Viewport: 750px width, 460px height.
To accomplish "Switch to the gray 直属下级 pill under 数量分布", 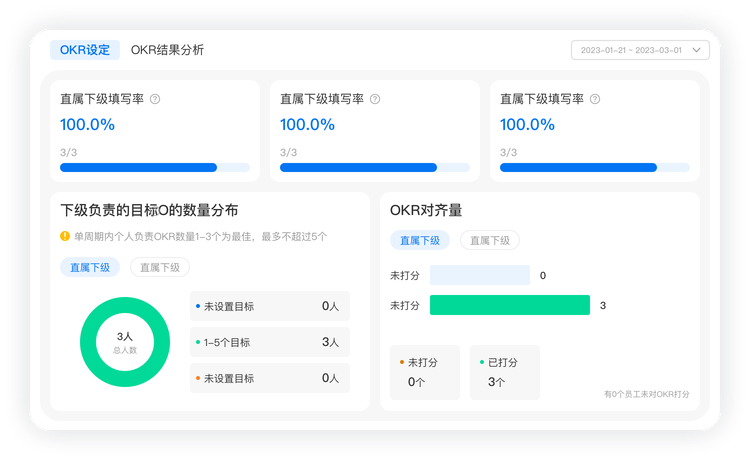I will click(x=160, y=267).
